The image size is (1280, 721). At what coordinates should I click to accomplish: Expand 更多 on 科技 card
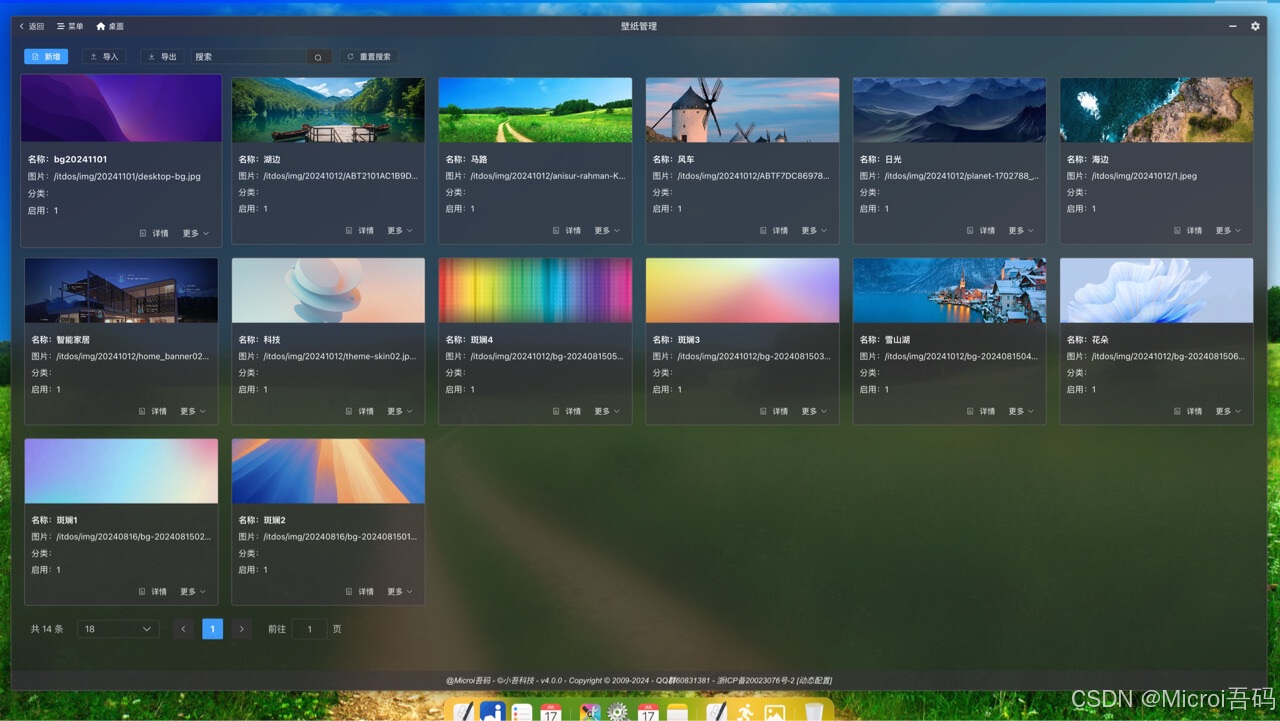pyautogui.click(x=400, y=411)
